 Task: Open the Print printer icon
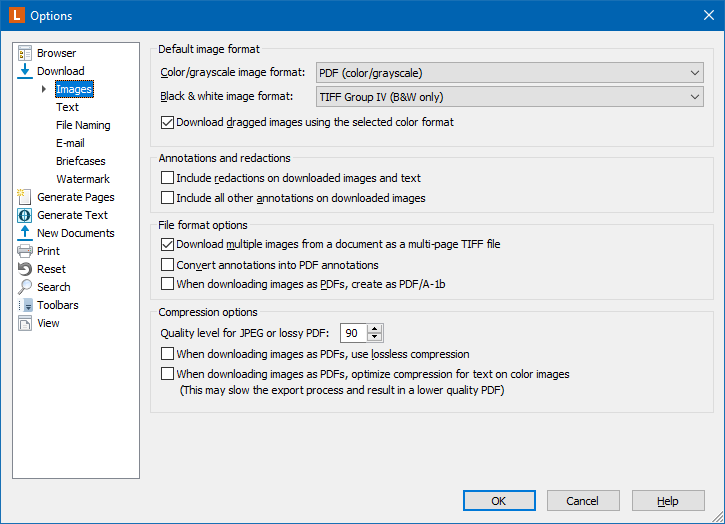click(x=25, y=251)
